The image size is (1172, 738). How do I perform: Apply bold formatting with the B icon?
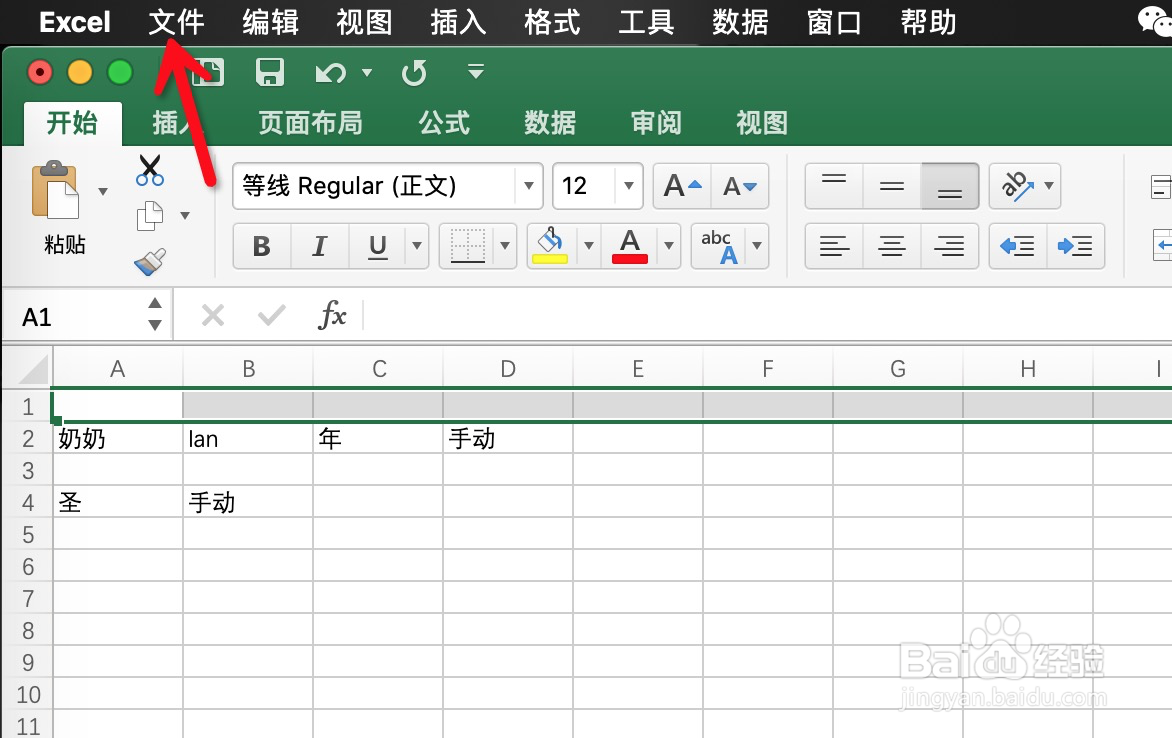click(261, 246)
